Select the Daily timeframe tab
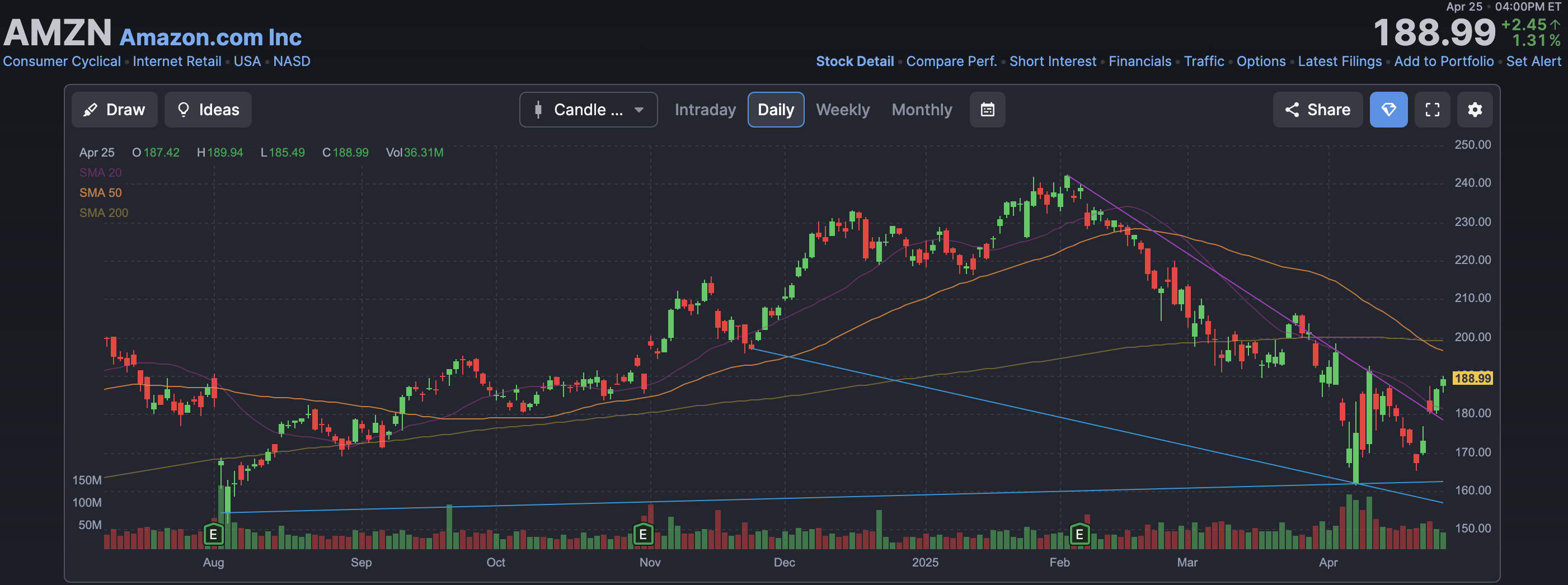The width and height of the screenshot is (1568, 585). [776, 110]
